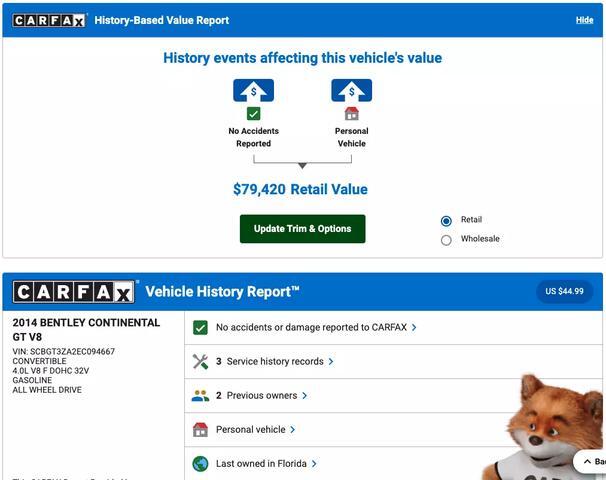Click the wrench and screwdriver service icon
This screenshot has height=480, width=606.
[x=200, y=362]
